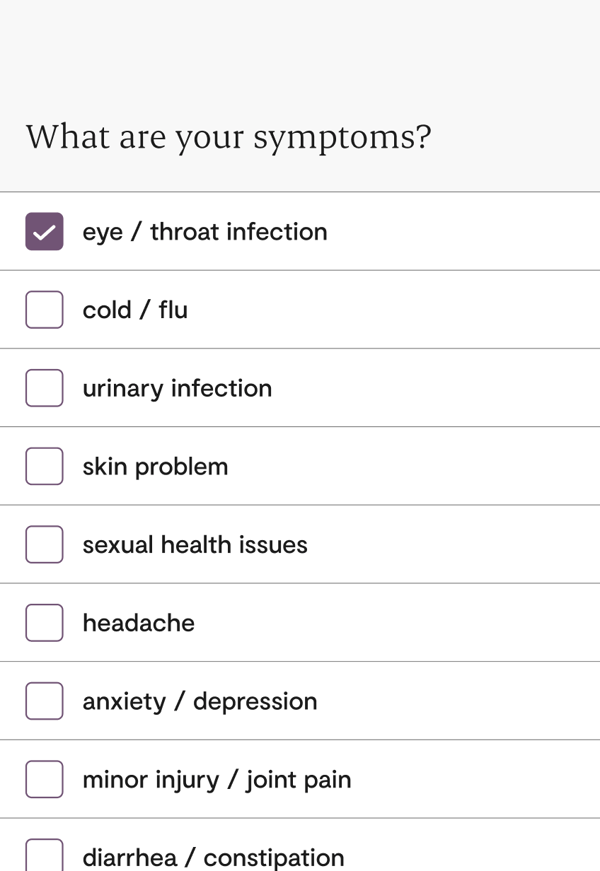Check the anxiety / depression box
Viewport: 600px width, 871px height.
pos(44,701)
